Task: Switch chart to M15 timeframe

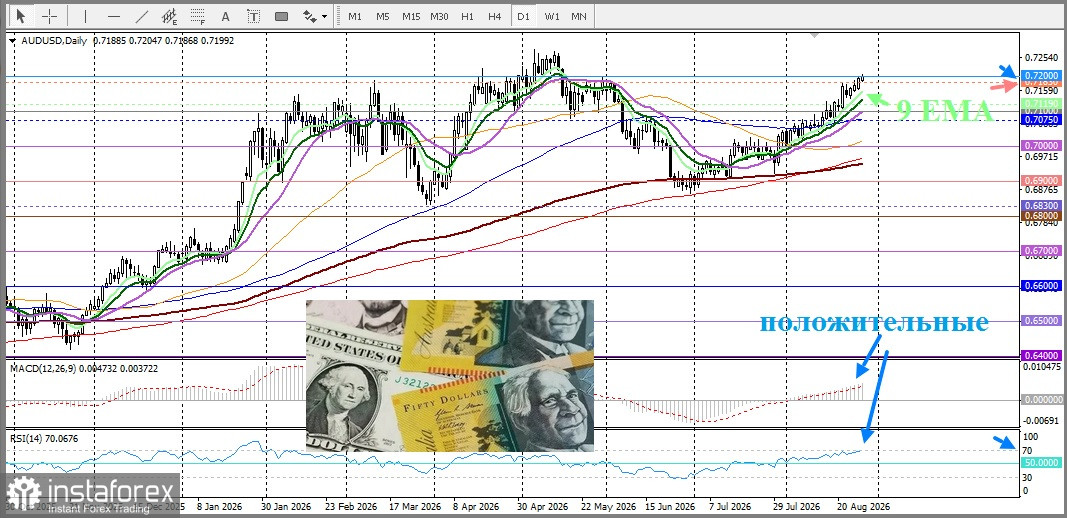Action: point(410,16)
